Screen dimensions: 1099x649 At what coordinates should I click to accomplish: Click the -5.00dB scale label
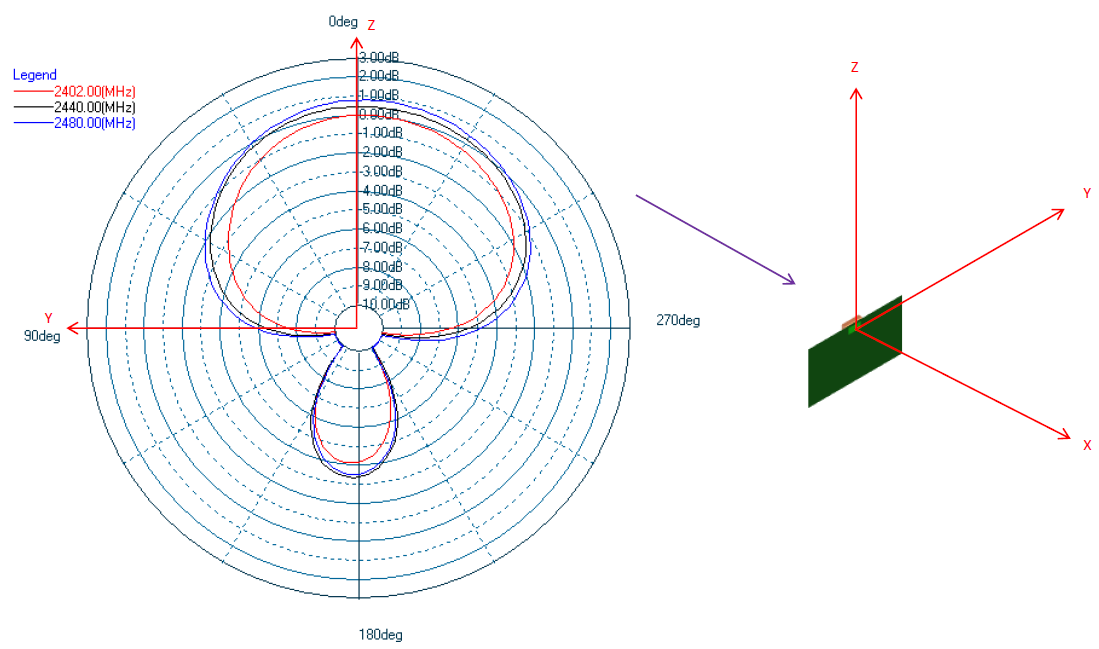(381, 209)
